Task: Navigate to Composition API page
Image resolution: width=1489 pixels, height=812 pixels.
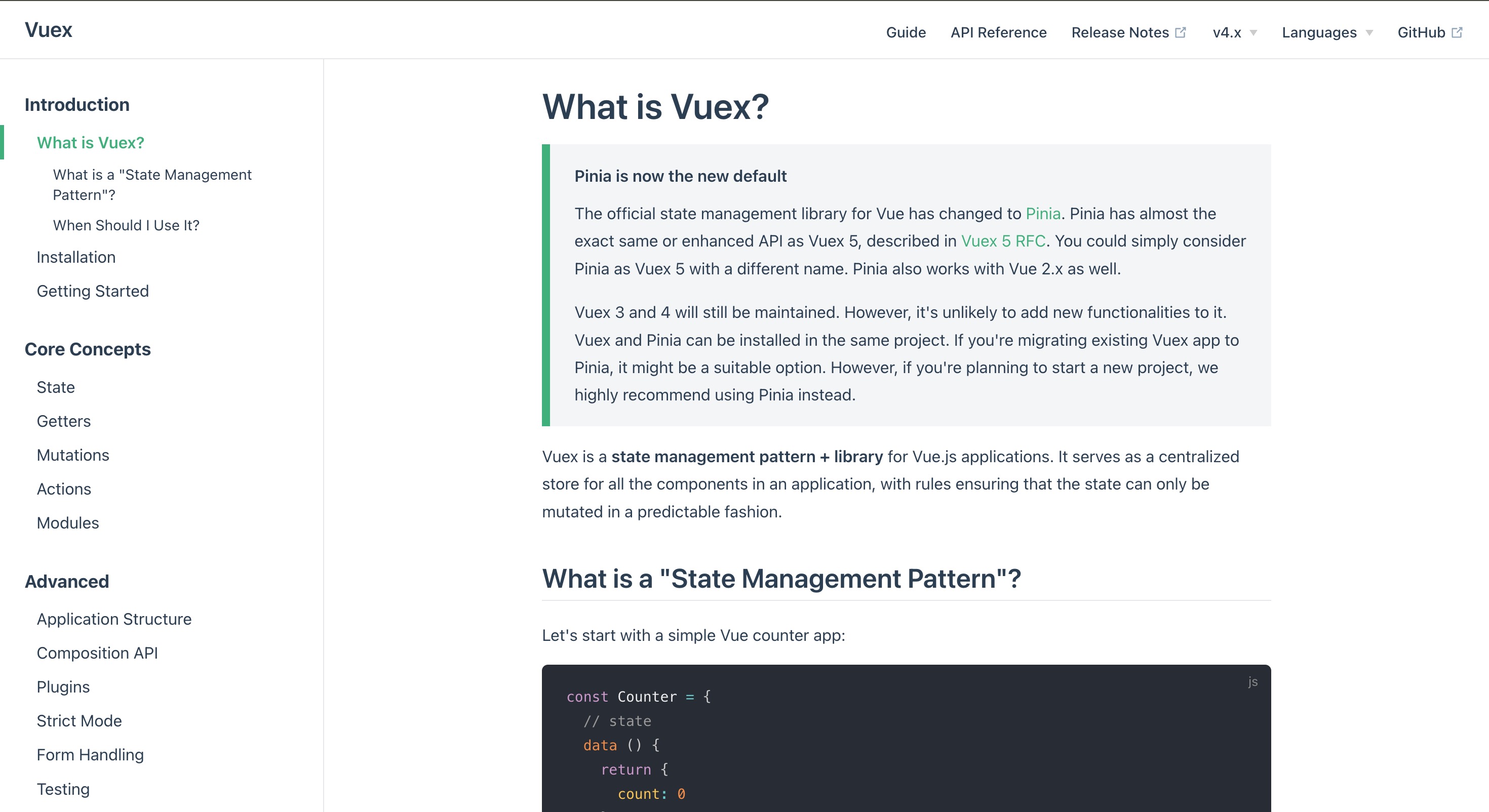Action: pos(97,653)
